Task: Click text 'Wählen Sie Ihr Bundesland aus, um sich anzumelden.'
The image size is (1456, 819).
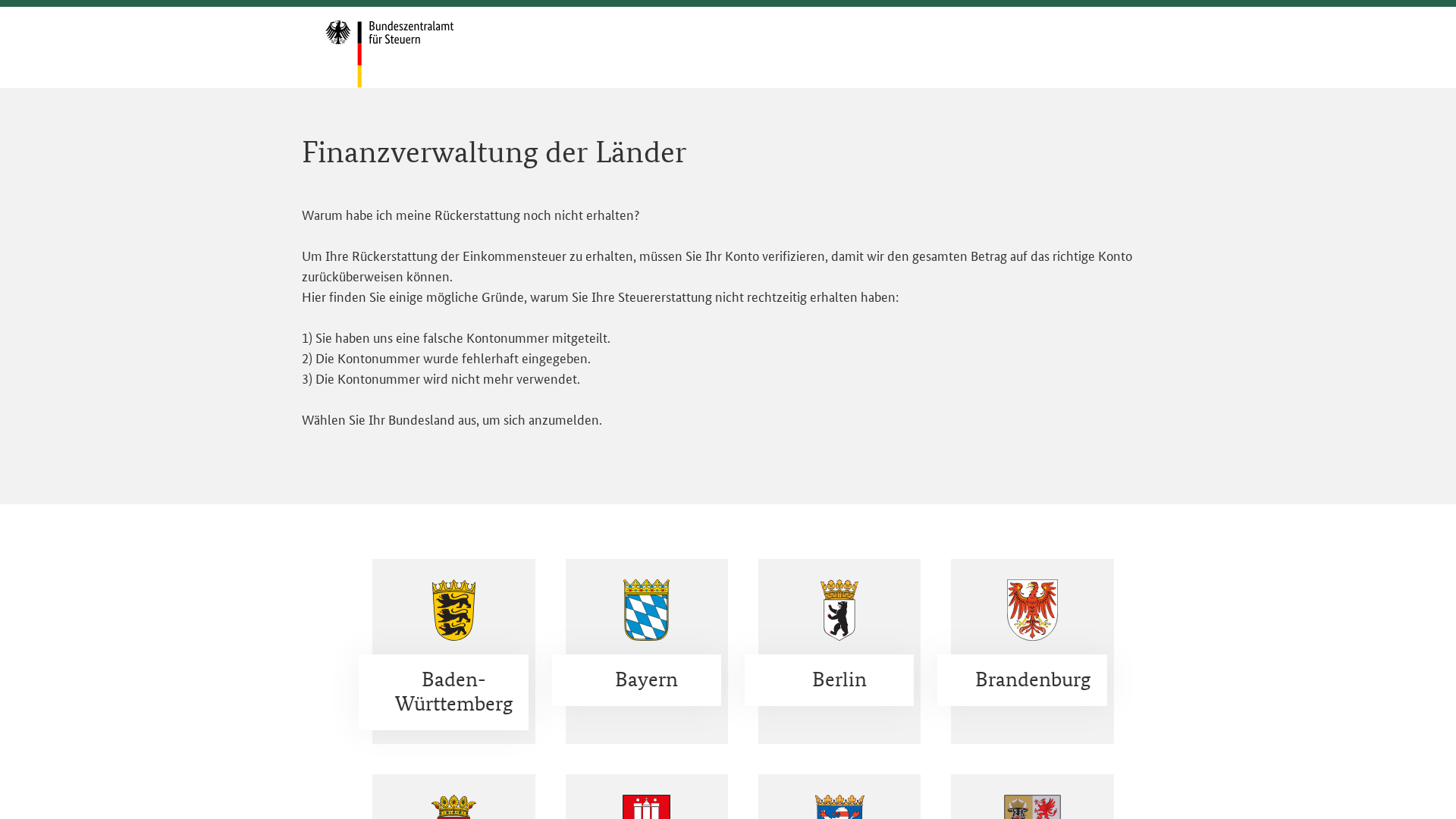Action: click(x=452, y=420)
